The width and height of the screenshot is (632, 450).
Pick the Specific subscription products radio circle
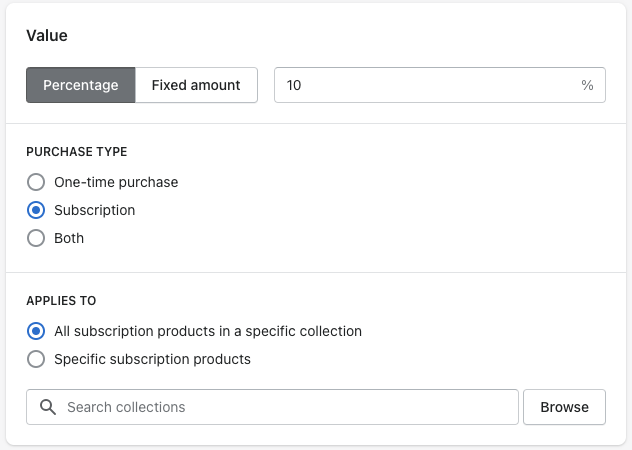(x=36, y=359)
